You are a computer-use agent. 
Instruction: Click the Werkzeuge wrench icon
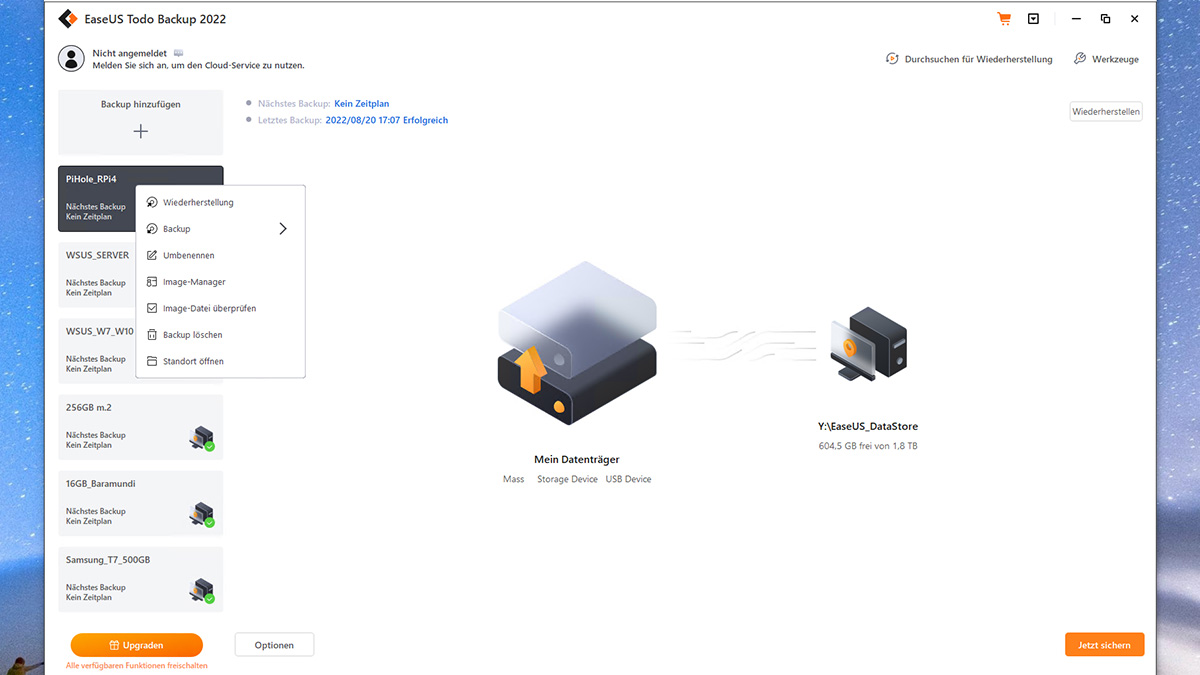point(1080,59)
